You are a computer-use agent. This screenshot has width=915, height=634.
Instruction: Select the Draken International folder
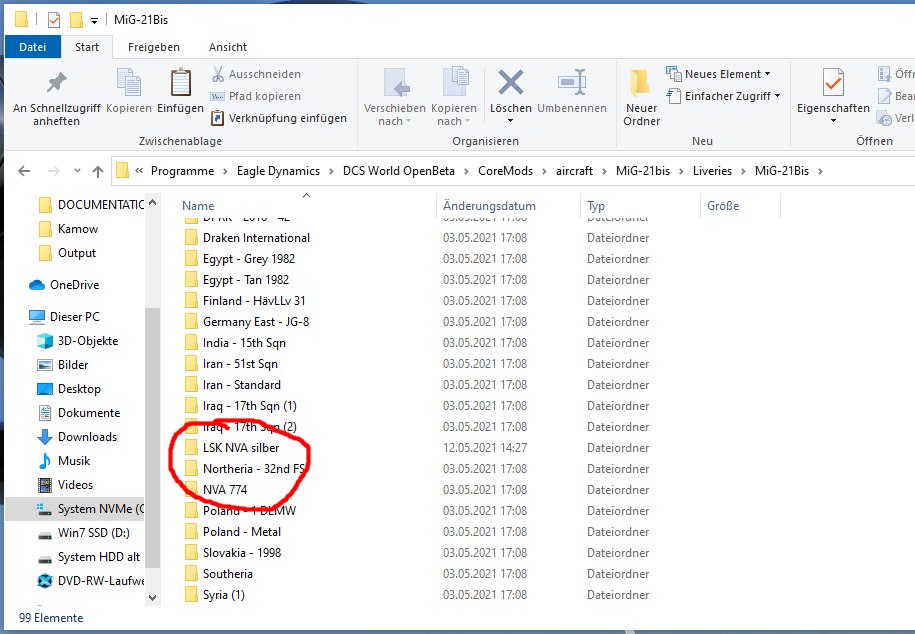click(x=247, y=238)
